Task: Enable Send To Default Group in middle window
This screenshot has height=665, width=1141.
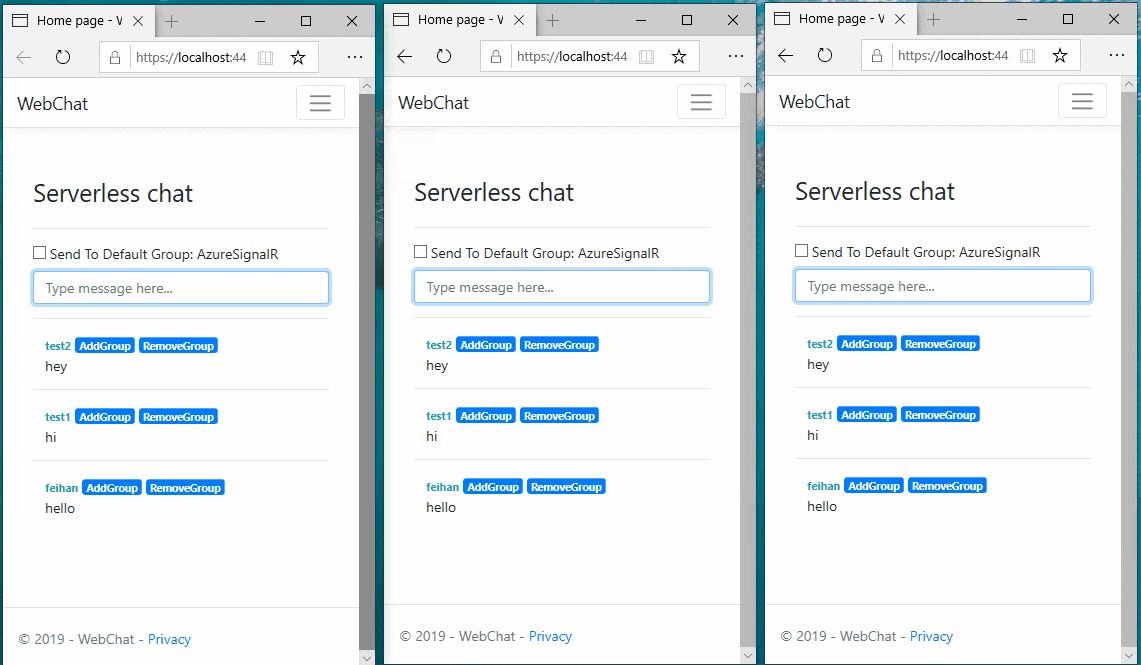Action: point(420,252)
